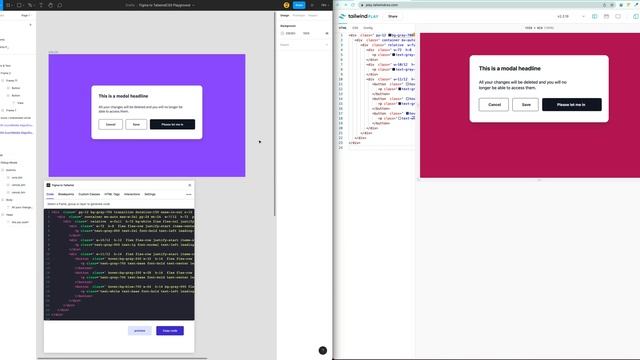Image resolution: width=640 pixels, height=360 pixels.
Task: Select the Text tool in Figma toolbar
Action: tap(41, 5)
